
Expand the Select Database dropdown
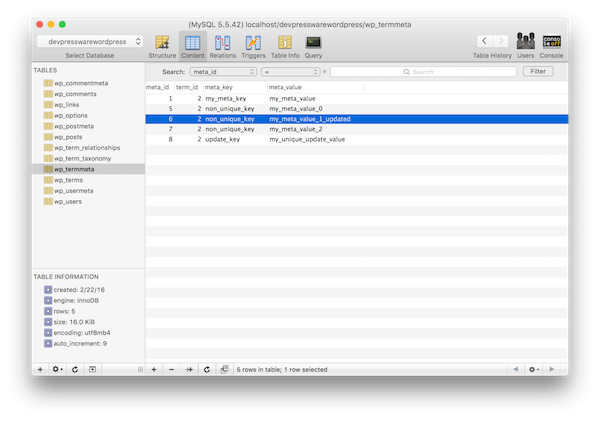[90, 41]
